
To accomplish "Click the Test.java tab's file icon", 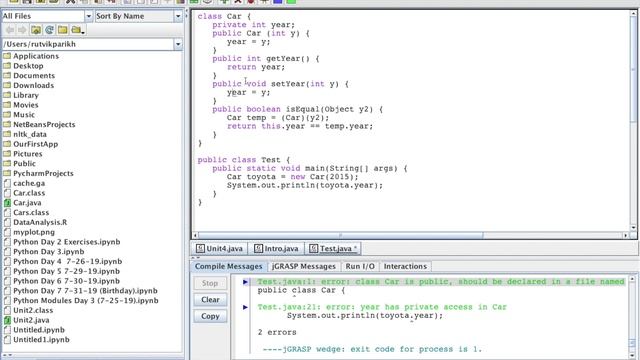I will pos(313,248).
